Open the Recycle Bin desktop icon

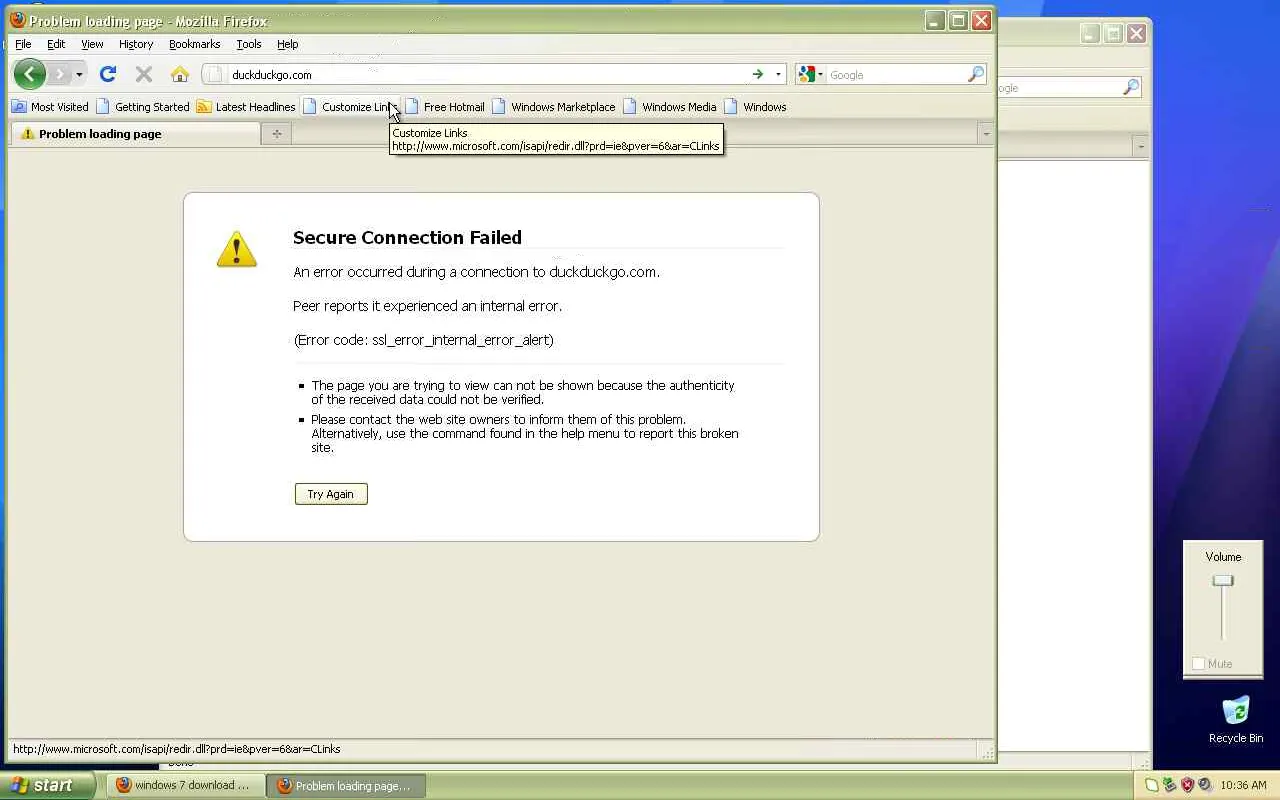[1236, 720]
